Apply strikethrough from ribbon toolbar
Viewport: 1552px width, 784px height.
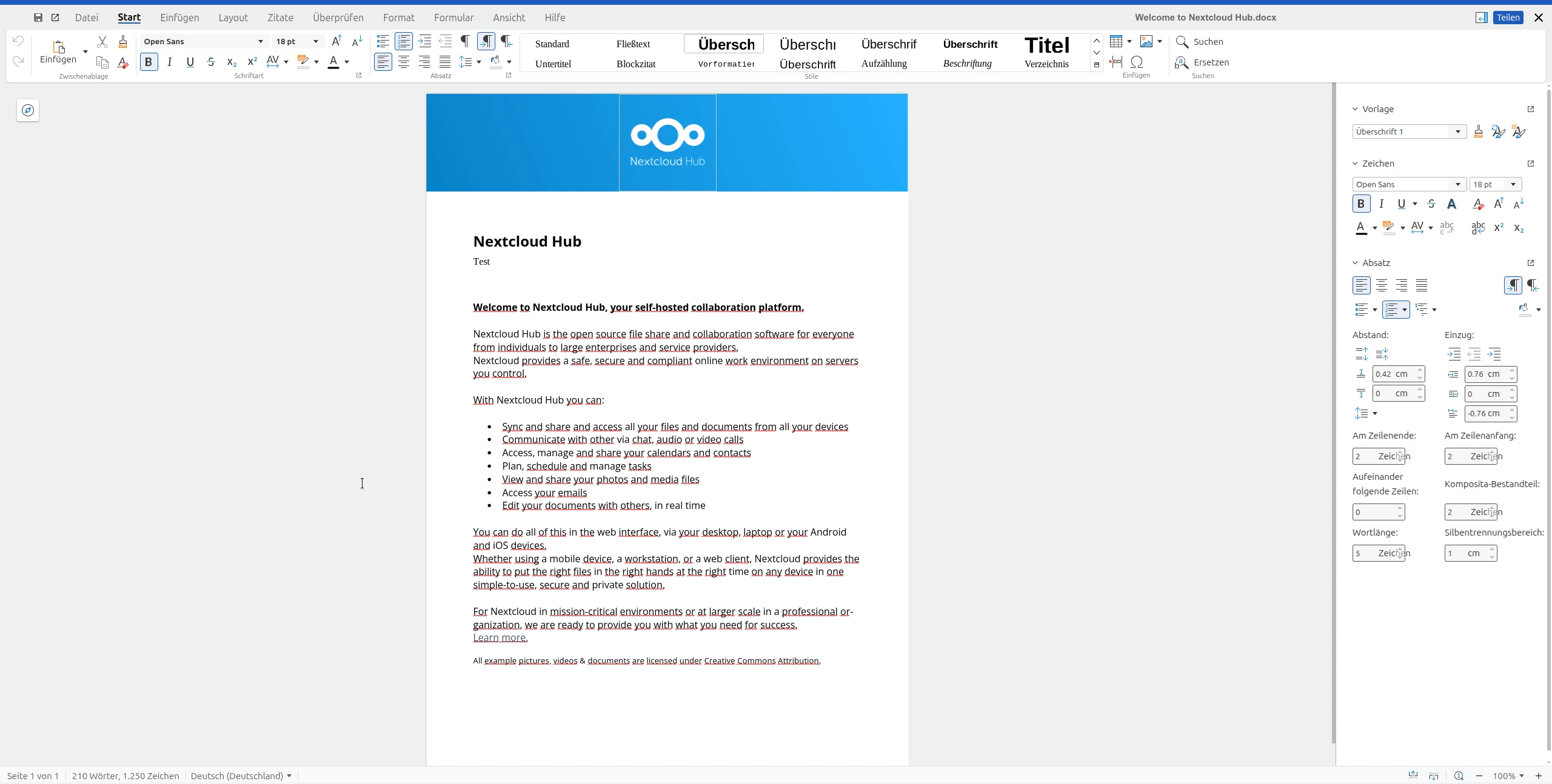click(211, 62)
